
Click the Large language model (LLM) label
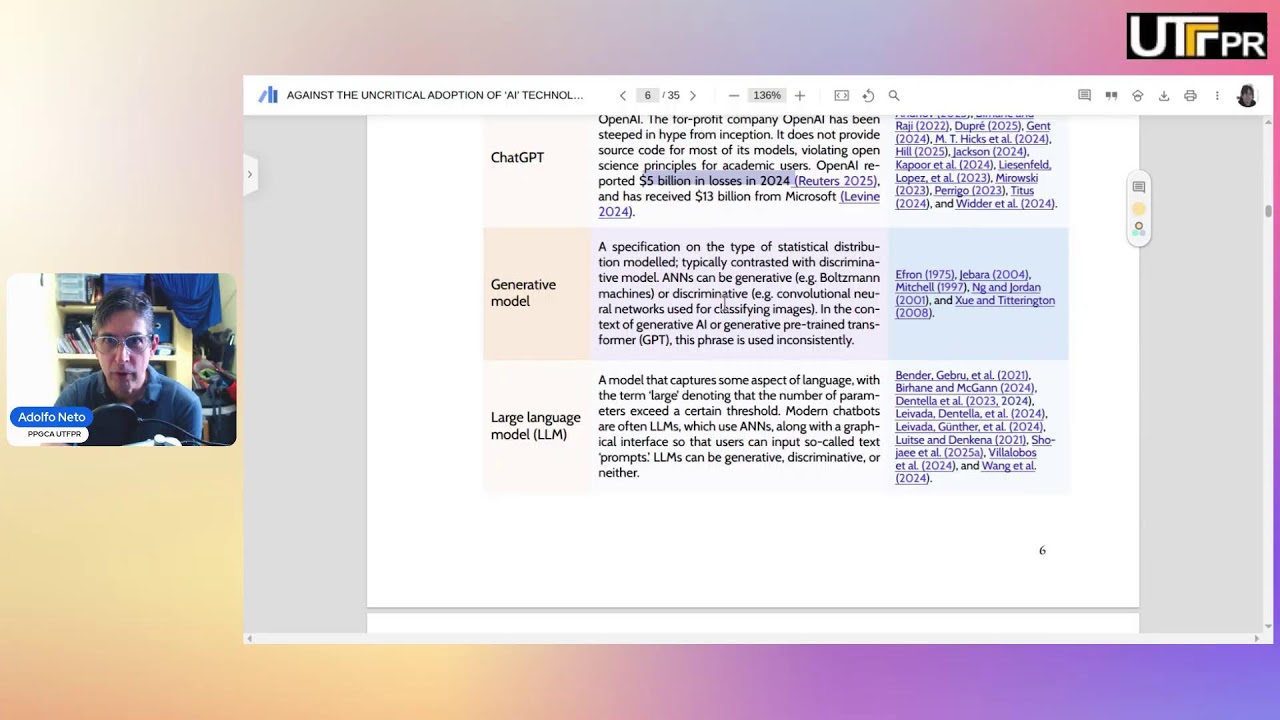[x=535, y=426]
